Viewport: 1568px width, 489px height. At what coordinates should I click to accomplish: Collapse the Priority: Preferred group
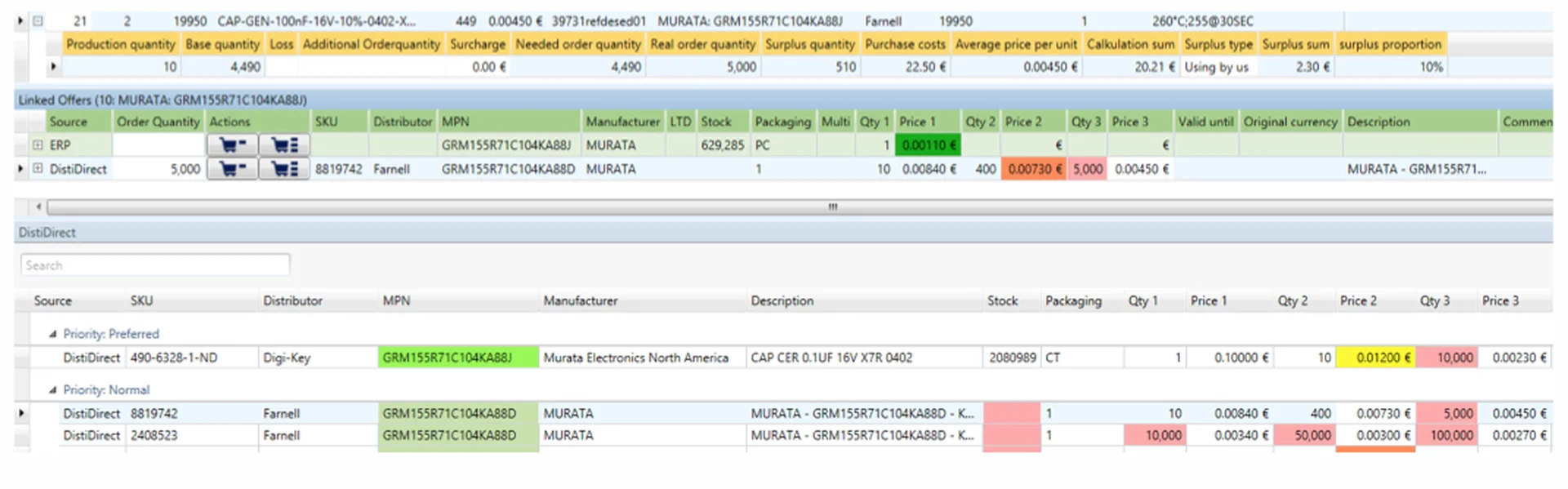click(53, 334)
